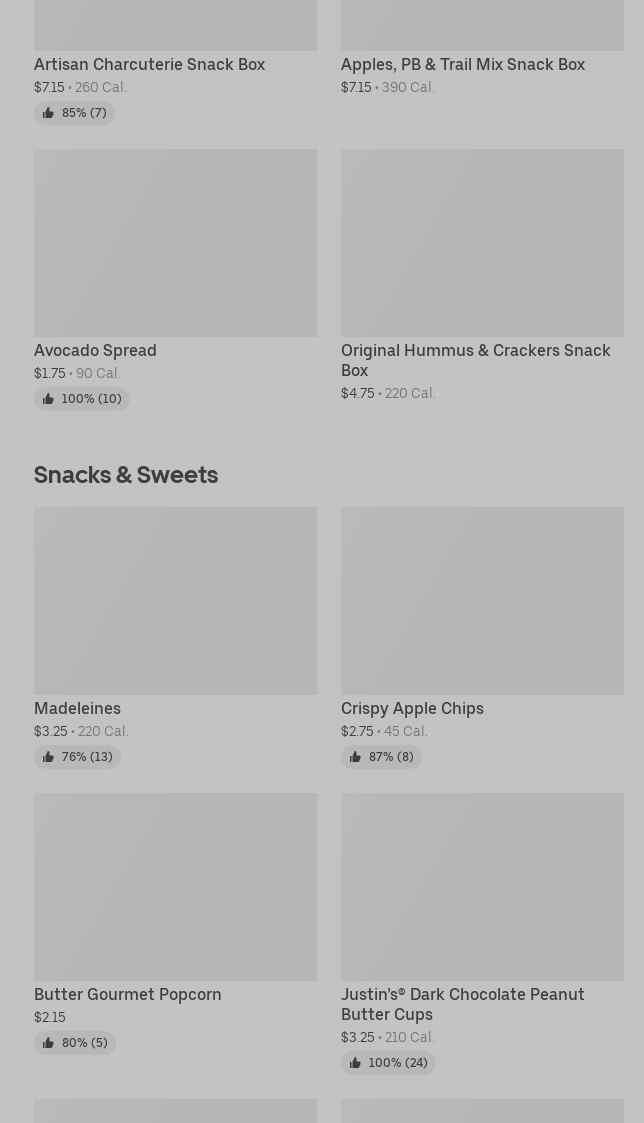This screenshot has width=644, height=1123.
Task: Click thumbs-up icon under Madeleines
Action: click(x=48, y=757)
